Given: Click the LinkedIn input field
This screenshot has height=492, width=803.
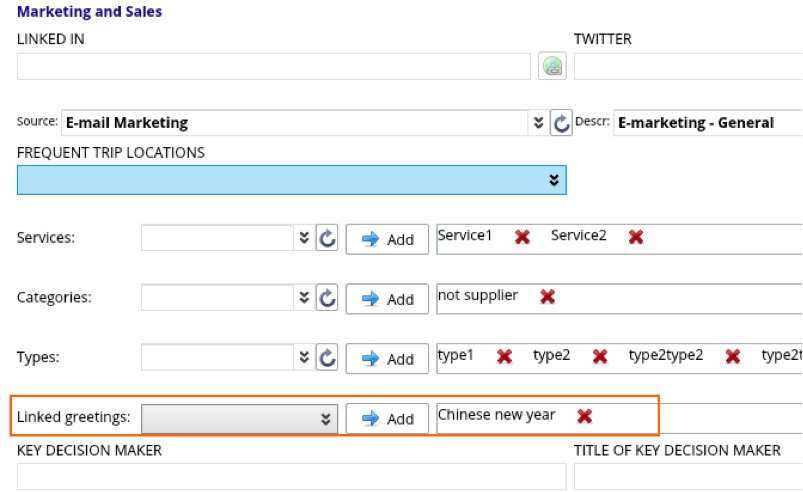Looking at the screenshot, I should coord(273,67).
